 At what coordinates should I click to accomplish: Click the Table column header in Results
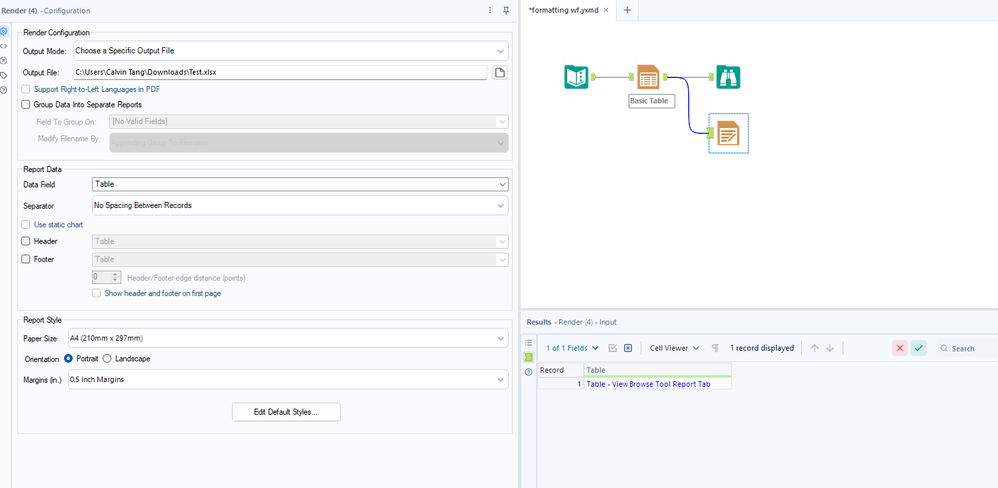[x=657, y=370]
